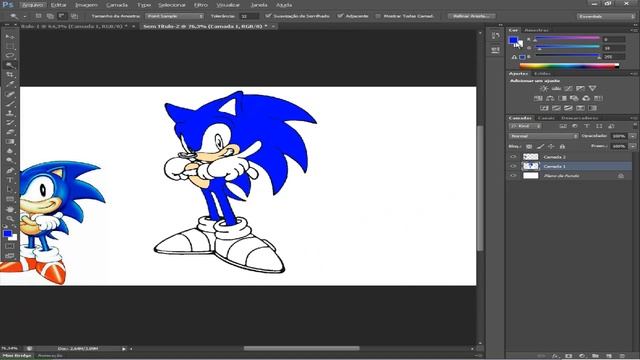Open the Mini Bridge panel tab
This screenshot has width=640, height=360.
(17, 356)
